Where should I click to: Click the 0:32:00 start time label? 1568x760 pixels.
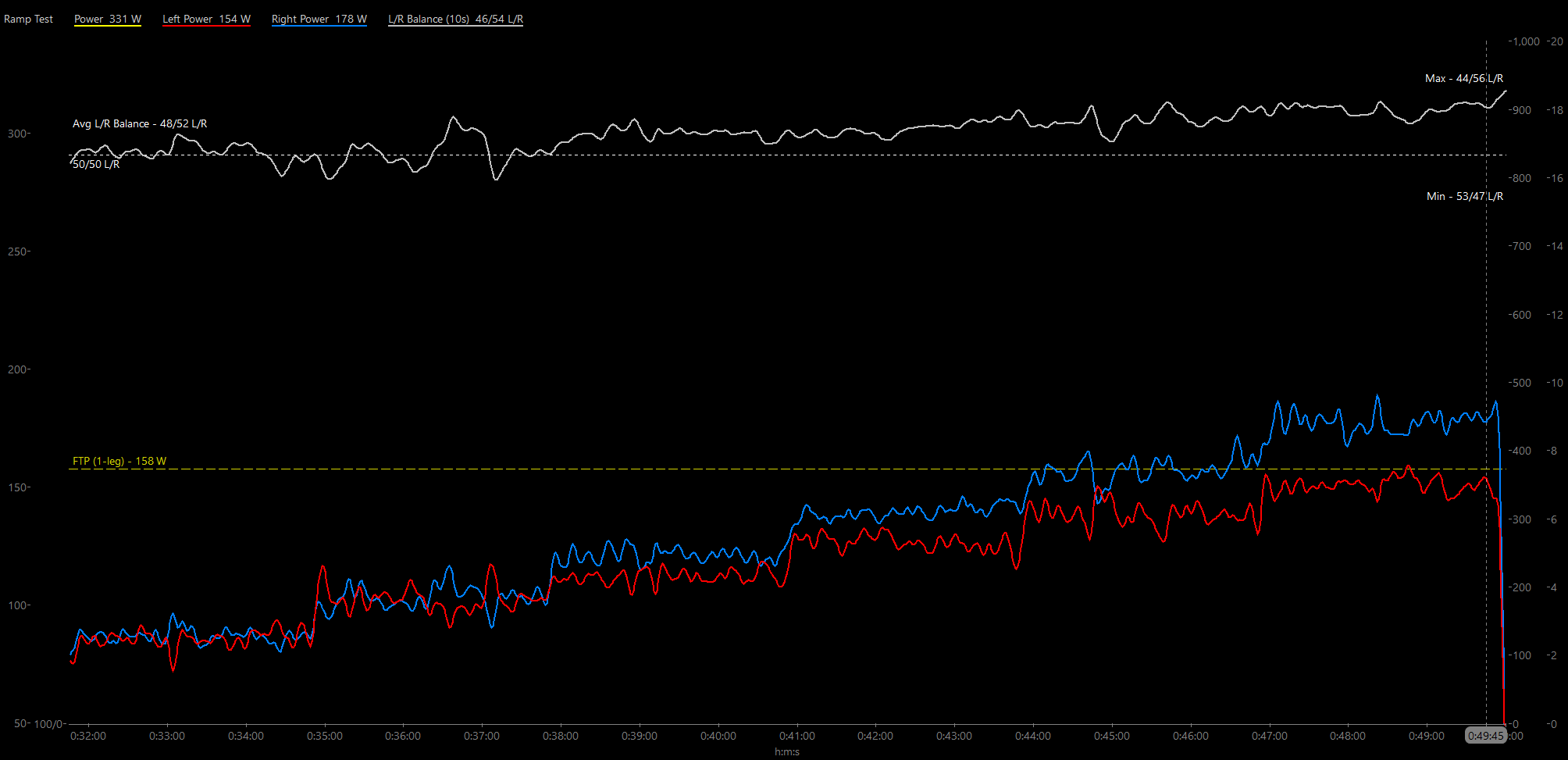tap(88, 736)
